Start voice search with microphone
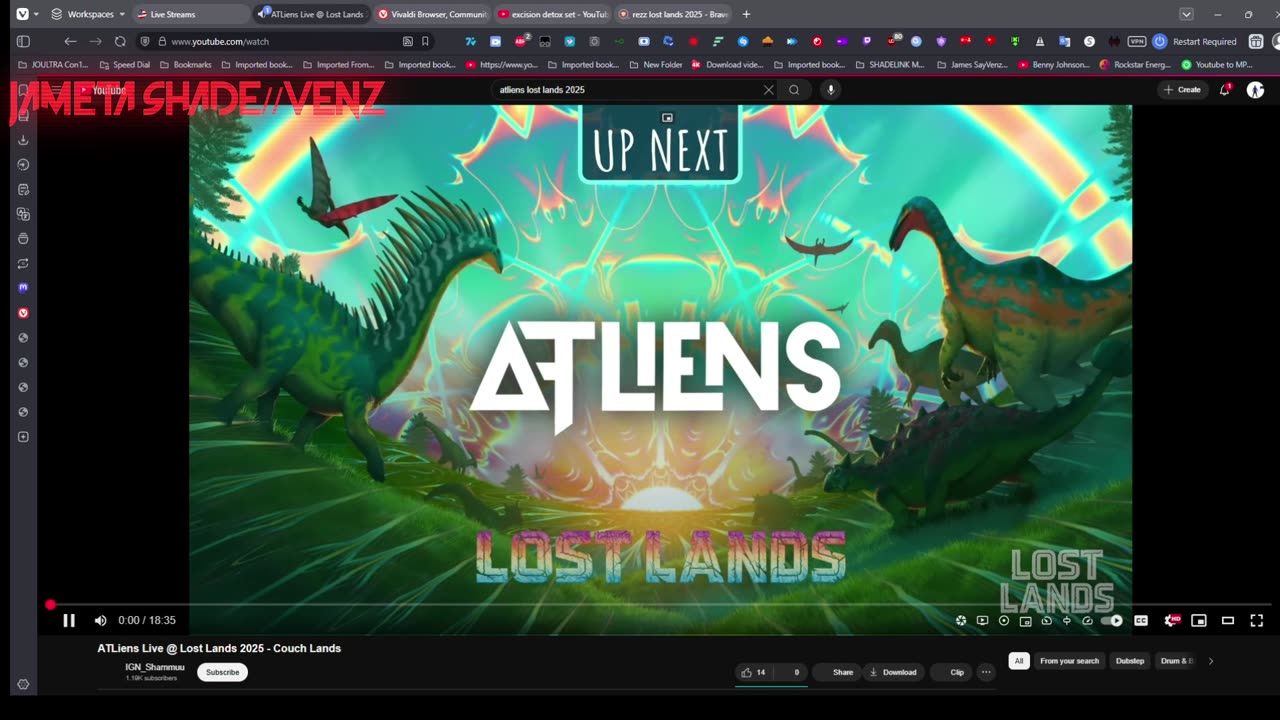 pyautogui.click(x=830, y=90)
